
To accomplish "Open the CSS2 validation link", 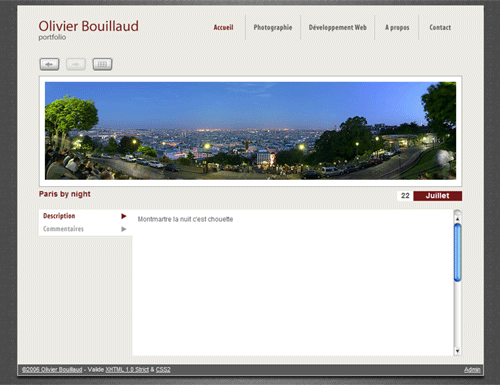I will [x=163, y=370].
